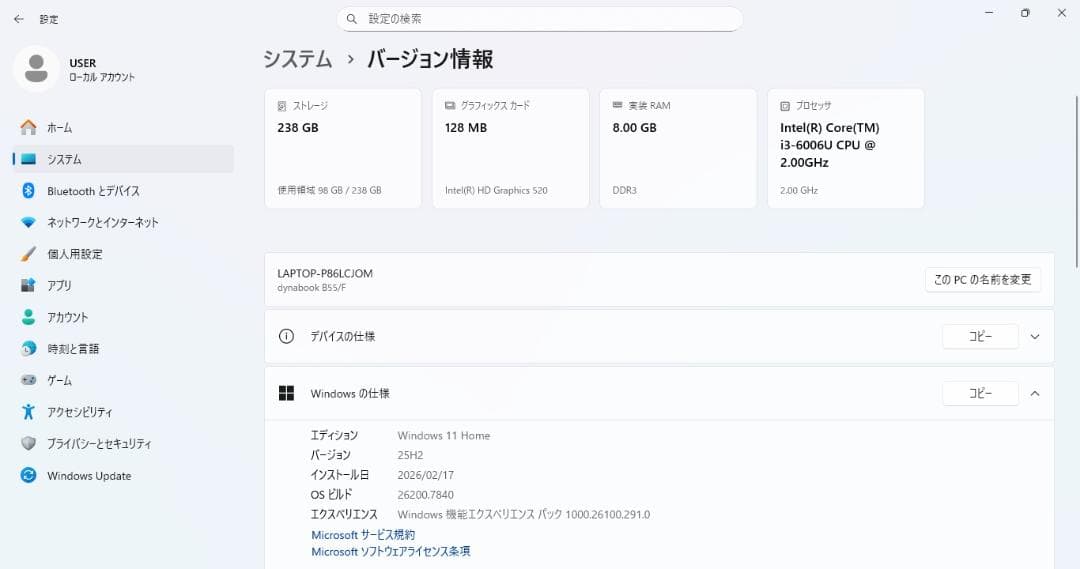The image size is (1080, 569).
Task: Click the USER ローカル アカウント profile
Action: coord(76,69)
